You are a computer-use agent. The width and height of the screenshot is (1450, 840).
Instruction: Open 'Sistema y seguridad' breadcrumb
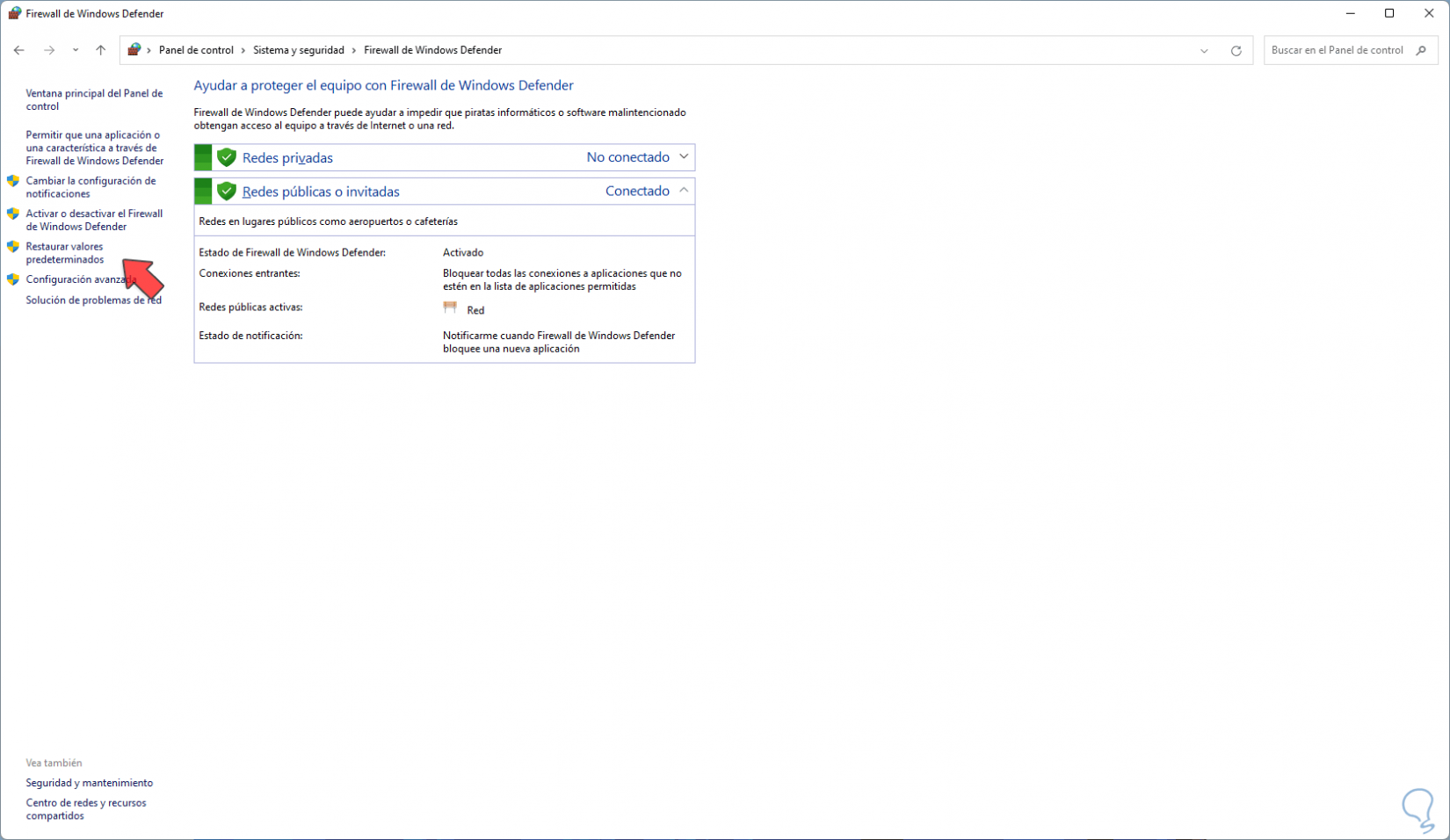click(x=299, y=50)
